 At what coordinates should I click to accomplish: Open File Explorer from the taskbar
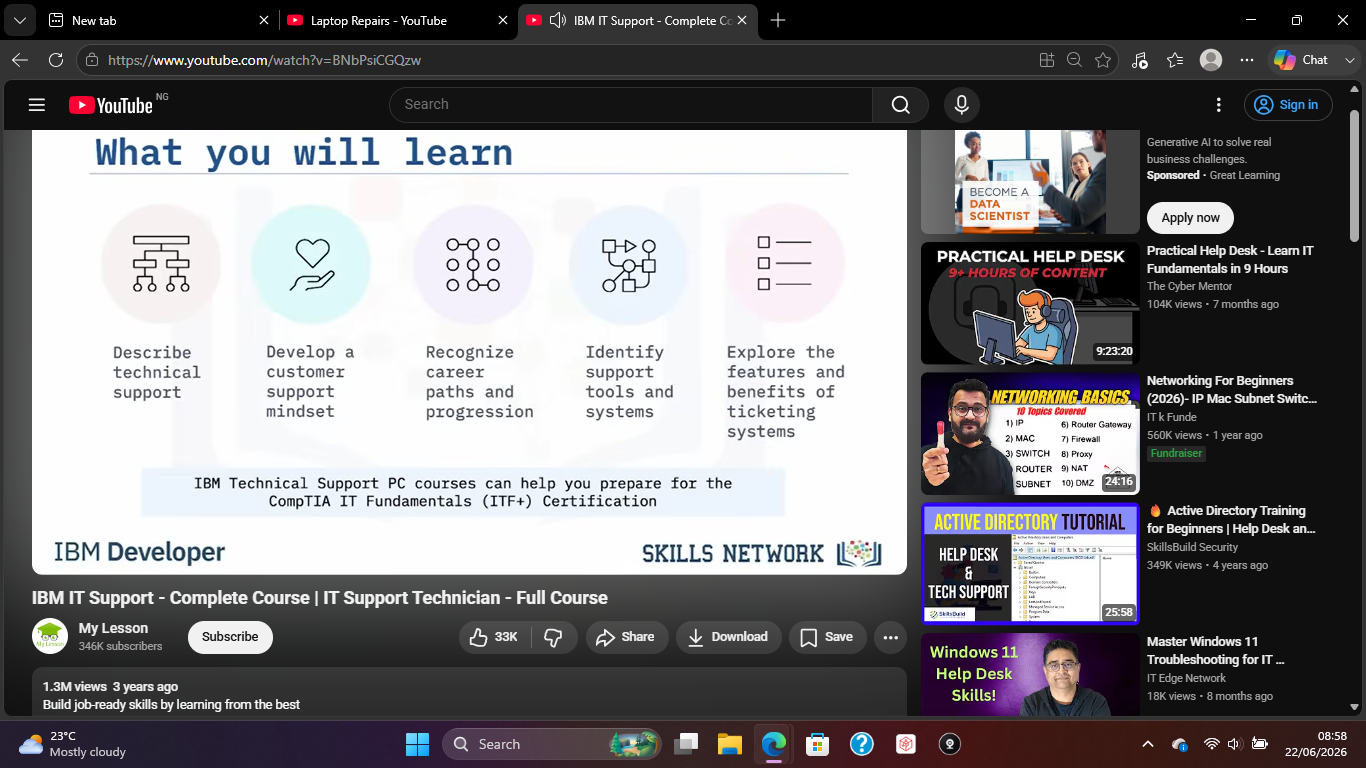click(730, 744)
